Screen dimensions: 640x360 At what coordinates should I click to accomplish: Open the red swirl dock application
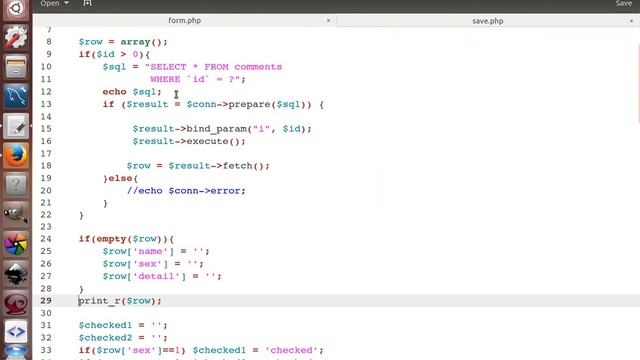pos(16,302)
